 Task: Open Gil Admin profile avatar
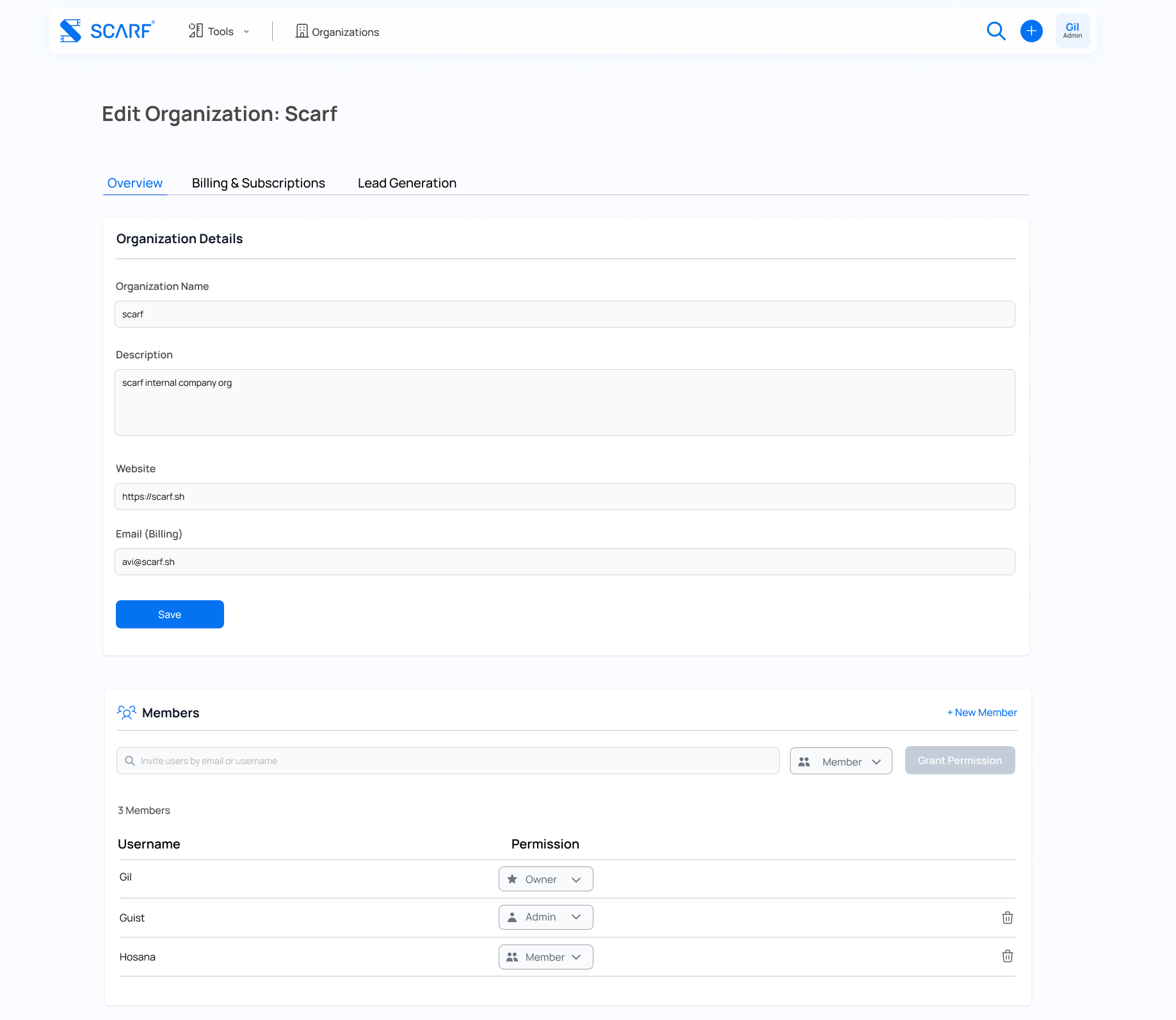[1072, 31]
